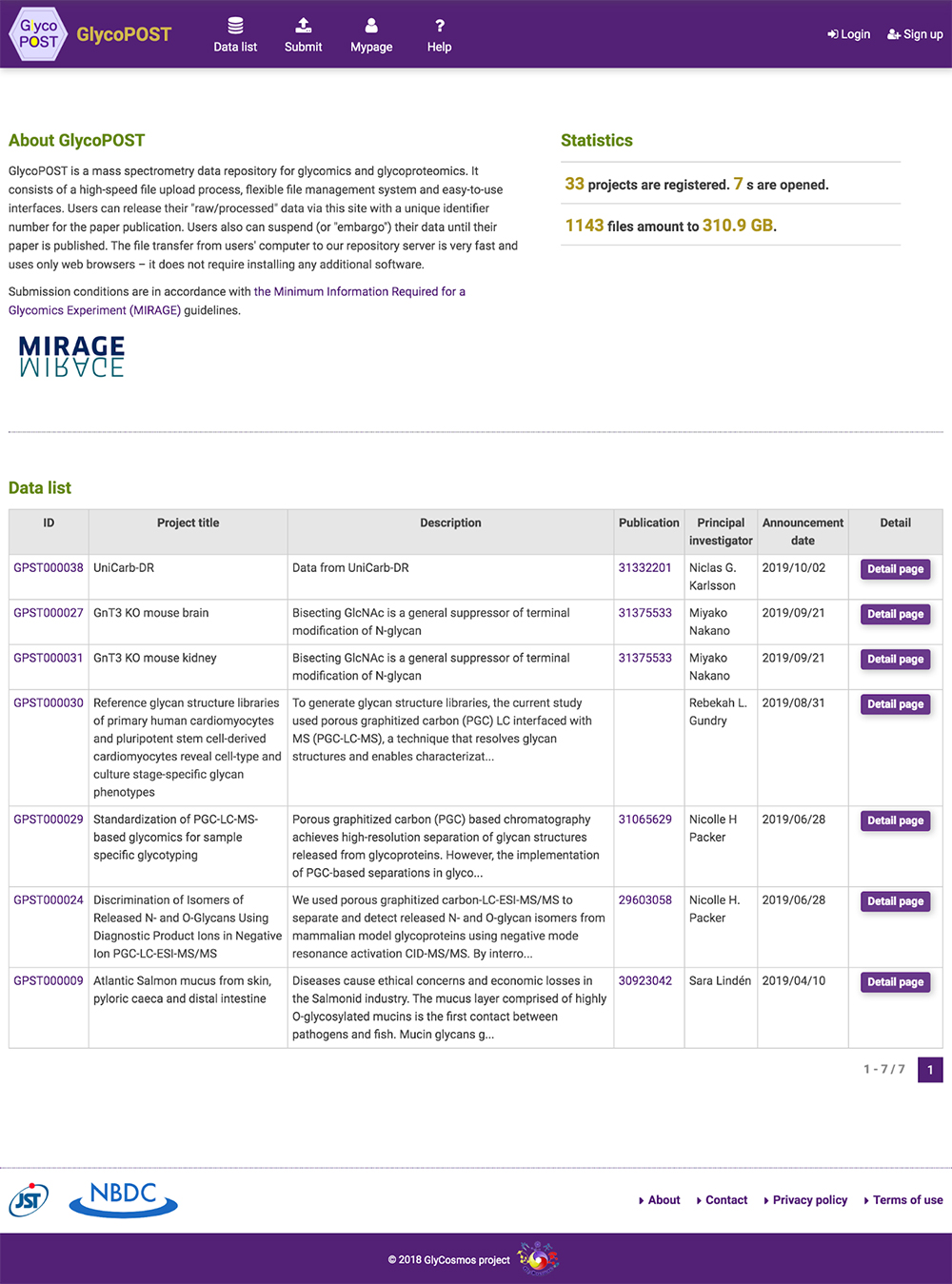Screen dimensions: 952x1284
Task: Open Detail page for UniCarb-DR
Action: 895,569
